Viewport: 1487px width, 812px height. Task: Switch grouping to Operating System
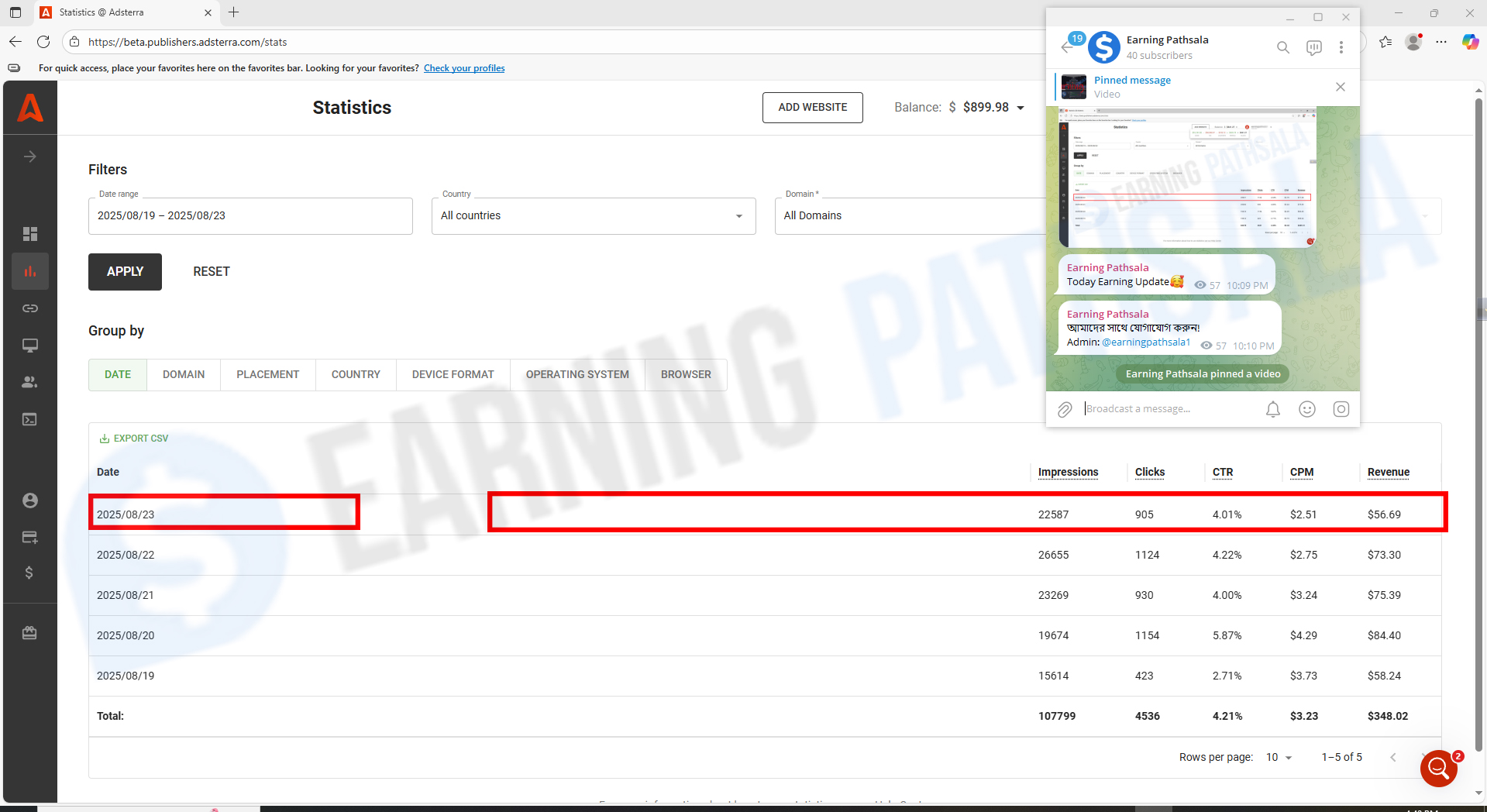point(577,374)
